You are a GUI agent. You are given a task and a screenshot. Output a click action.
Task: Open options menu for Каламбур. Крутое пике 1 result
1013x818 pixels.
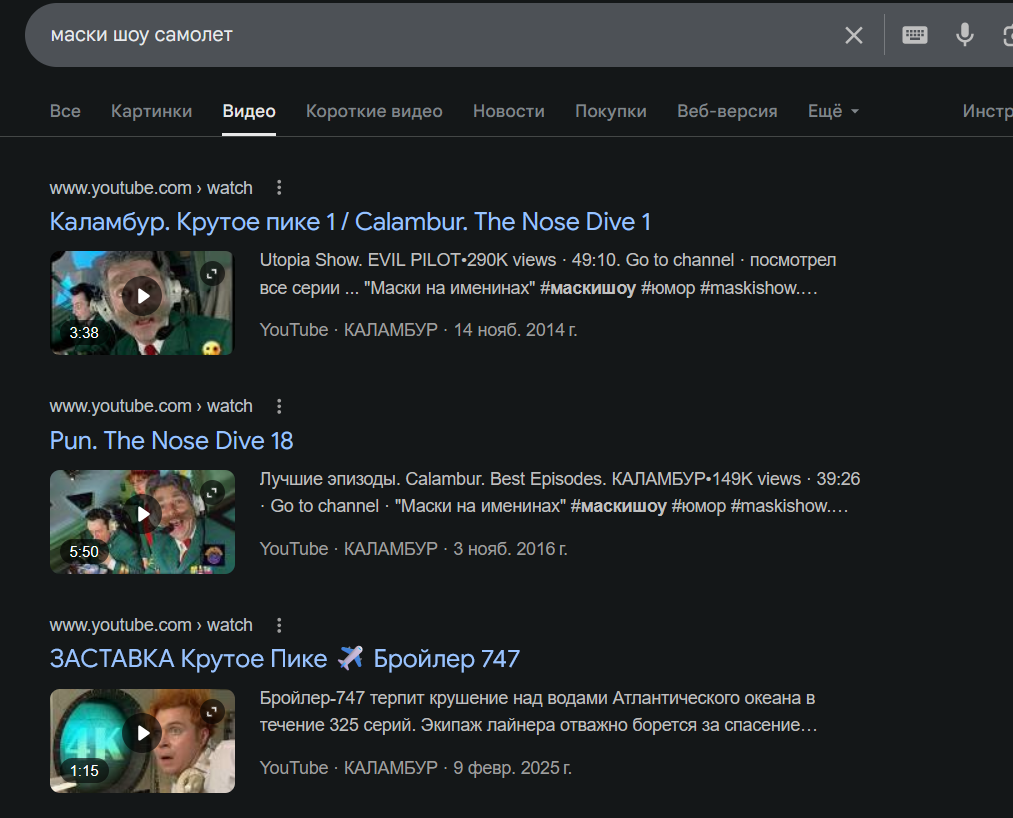279,188
